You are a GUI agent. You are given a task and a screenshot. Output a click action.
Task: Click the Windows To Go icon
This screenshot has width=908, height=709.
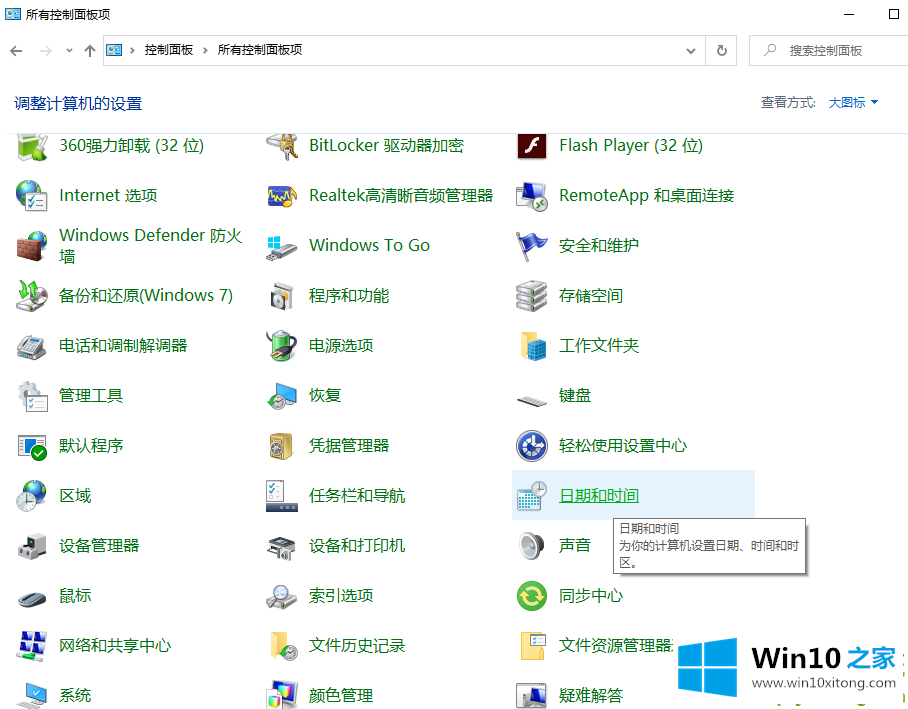point(282,247)
